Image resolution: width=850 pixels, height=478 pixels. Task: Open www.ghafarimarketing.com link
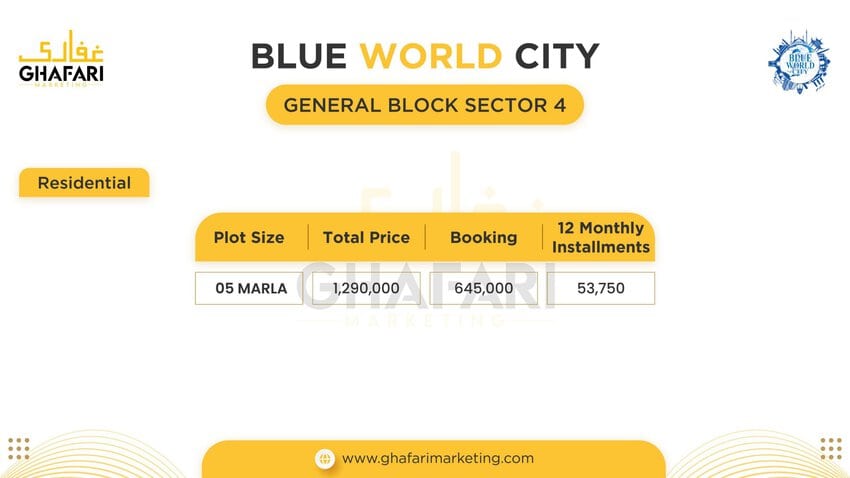(x=437, y=458)
